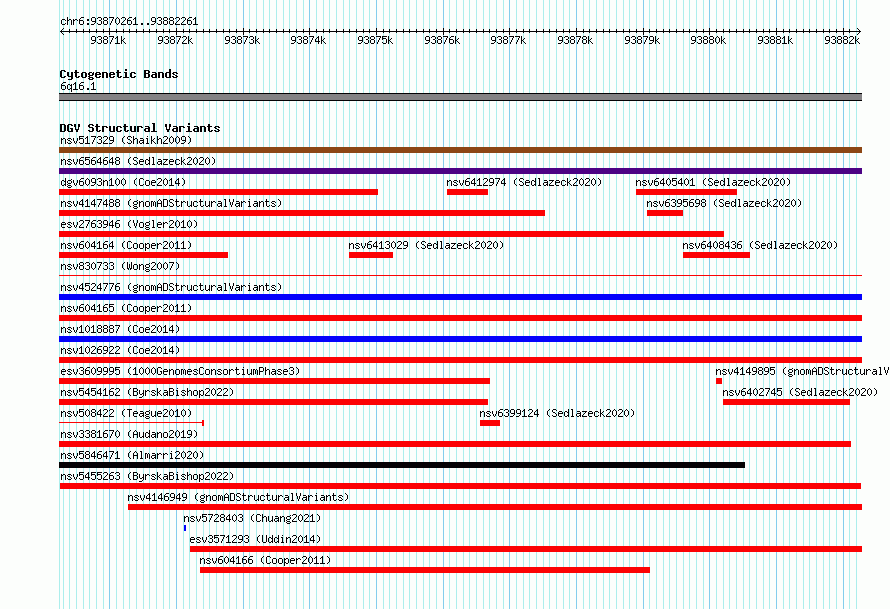Click nsv5455263 (ByrskaBishop2022) label
Viewport: 890px width, 609px height.
click(147, 476)
